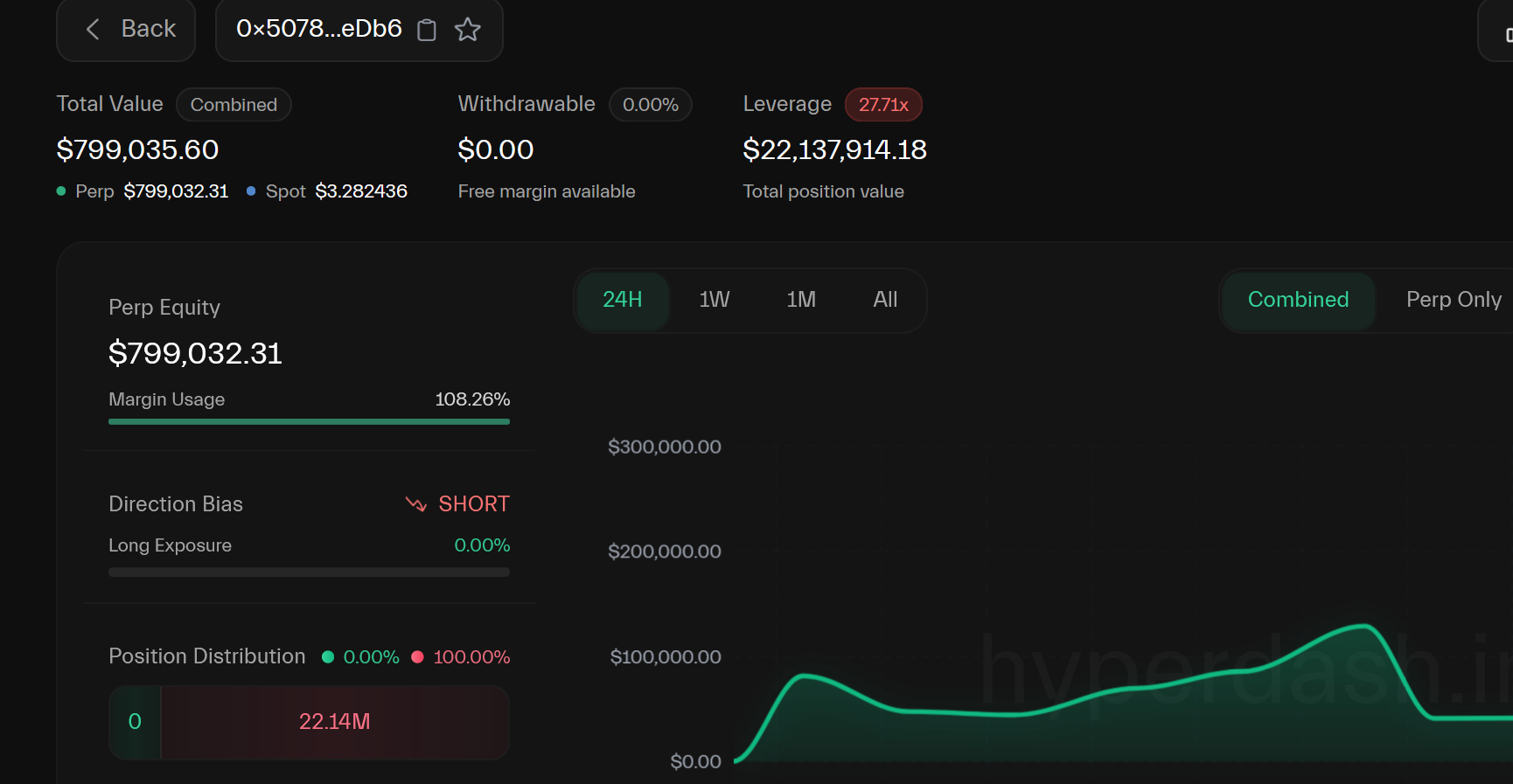This screenshot has height=784, width=1513.
Task: Go Back to previous page
Action: (x=126, y=29)
